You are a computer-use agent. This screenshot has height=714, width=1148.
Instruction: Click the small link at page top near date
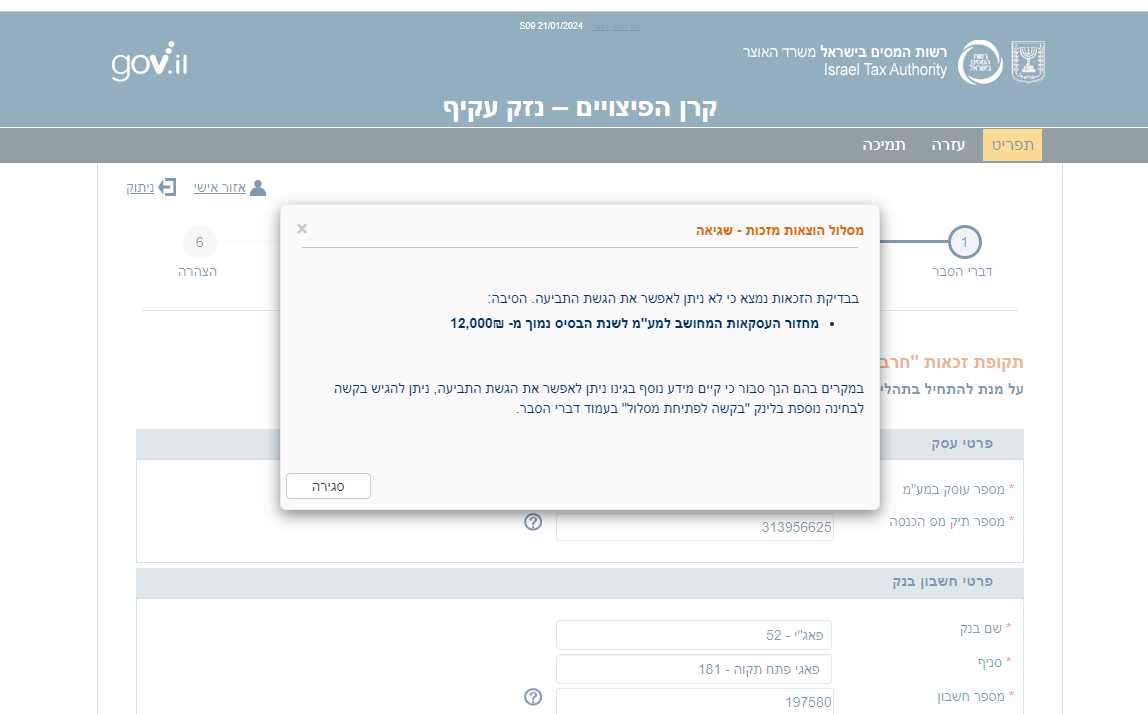616,26
